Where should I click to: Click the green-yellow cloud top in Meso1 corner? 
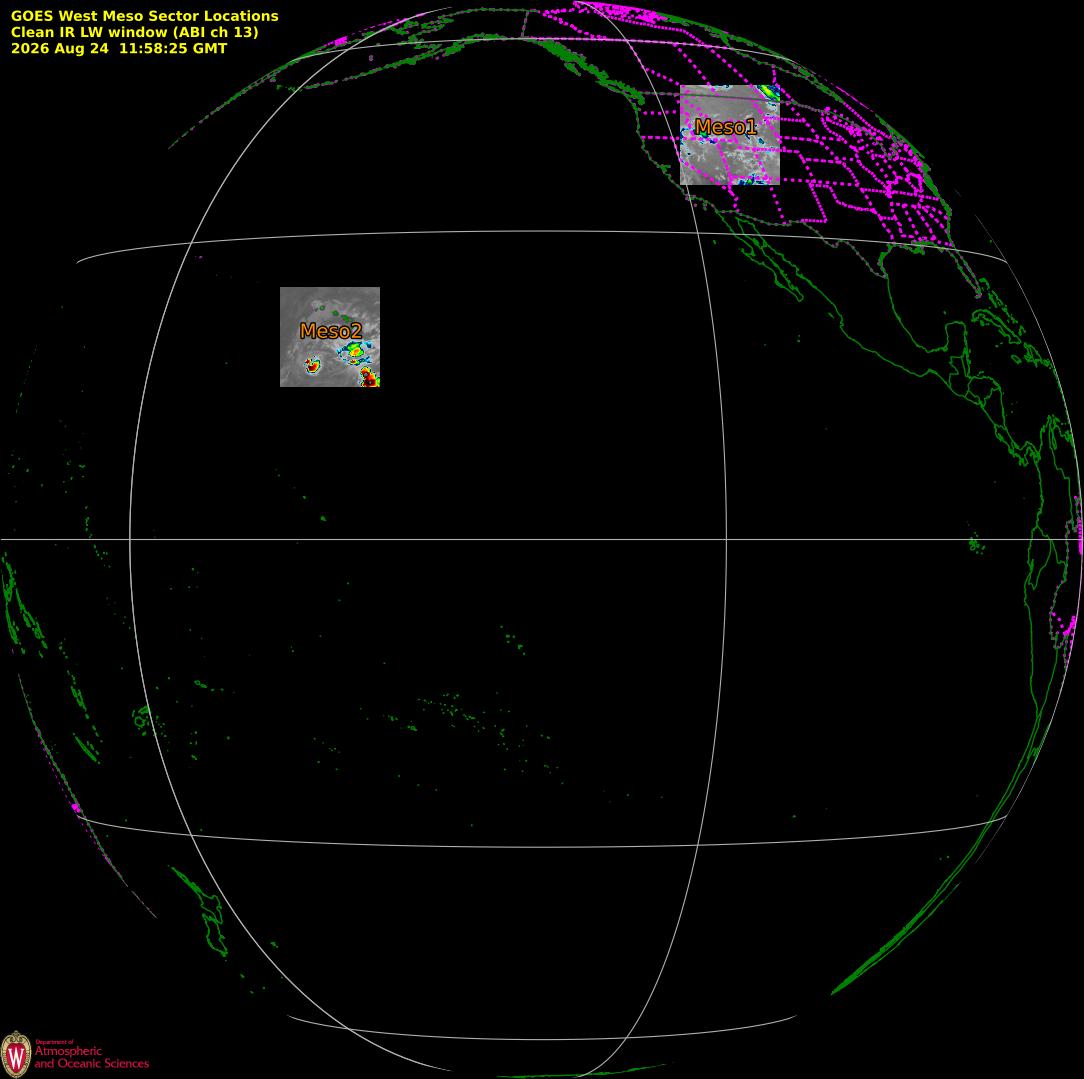coord(769,93)
